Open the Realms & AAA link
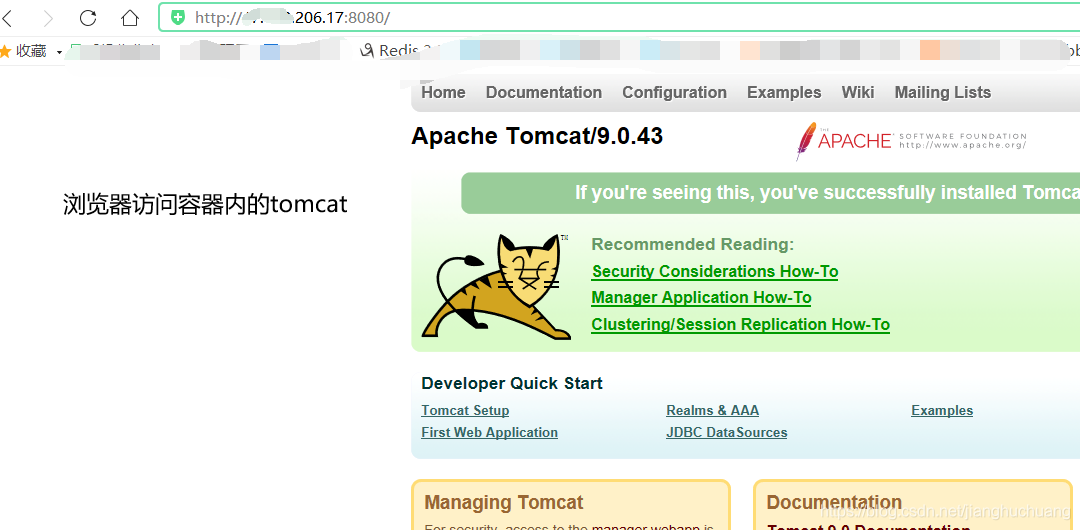Screen dimensions: 1080x530 click(712, 411)
